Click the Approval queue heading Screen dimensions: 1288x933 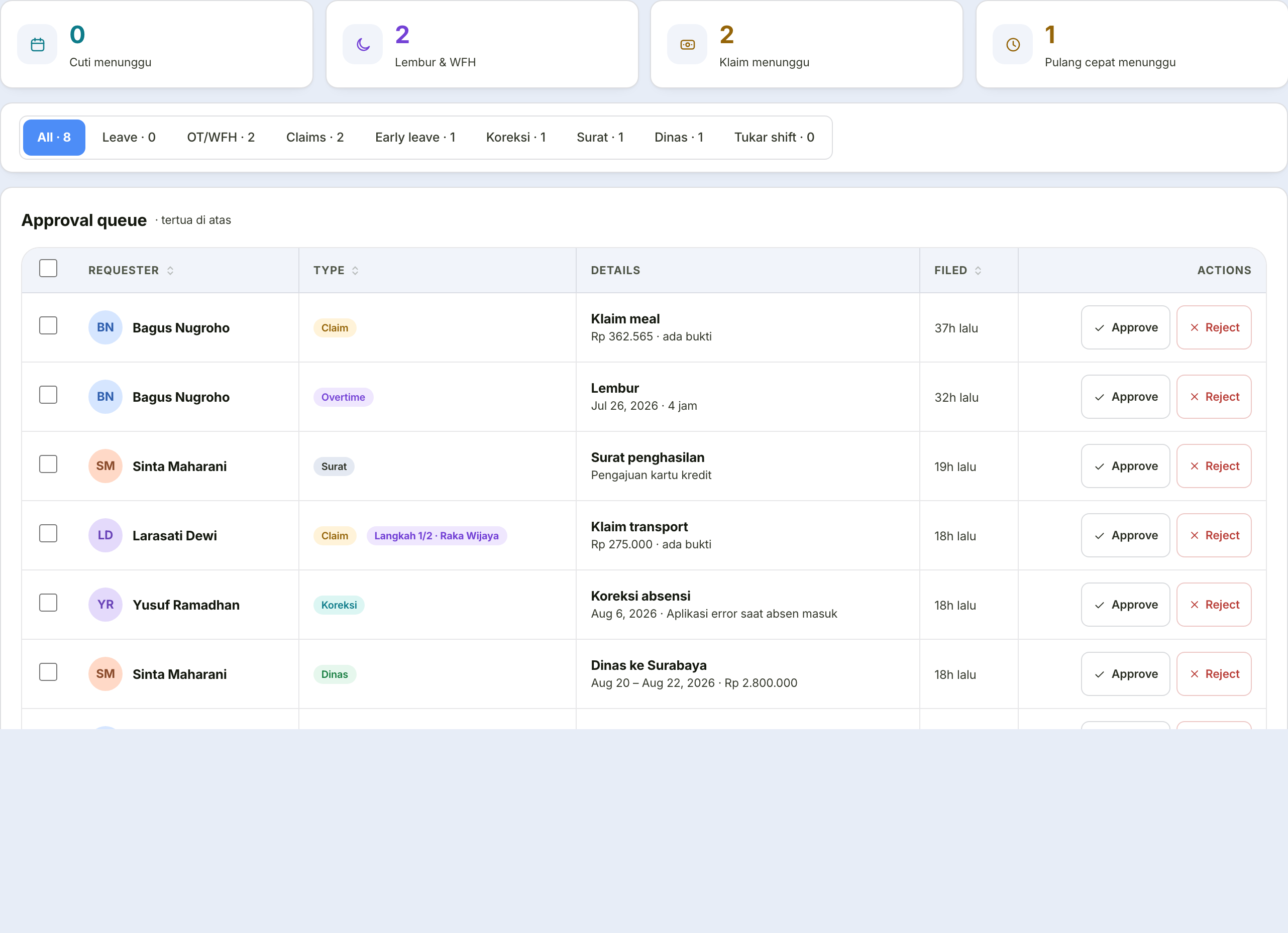pos(84,220)
